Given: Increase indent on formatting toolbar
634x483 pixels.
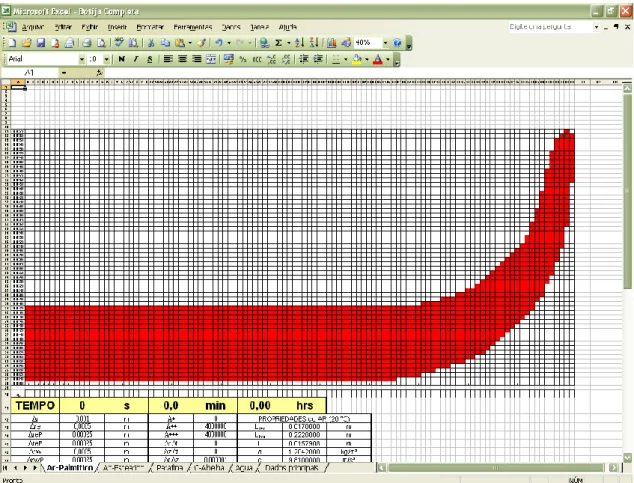Looking at the screenshot, I should 318,59.
